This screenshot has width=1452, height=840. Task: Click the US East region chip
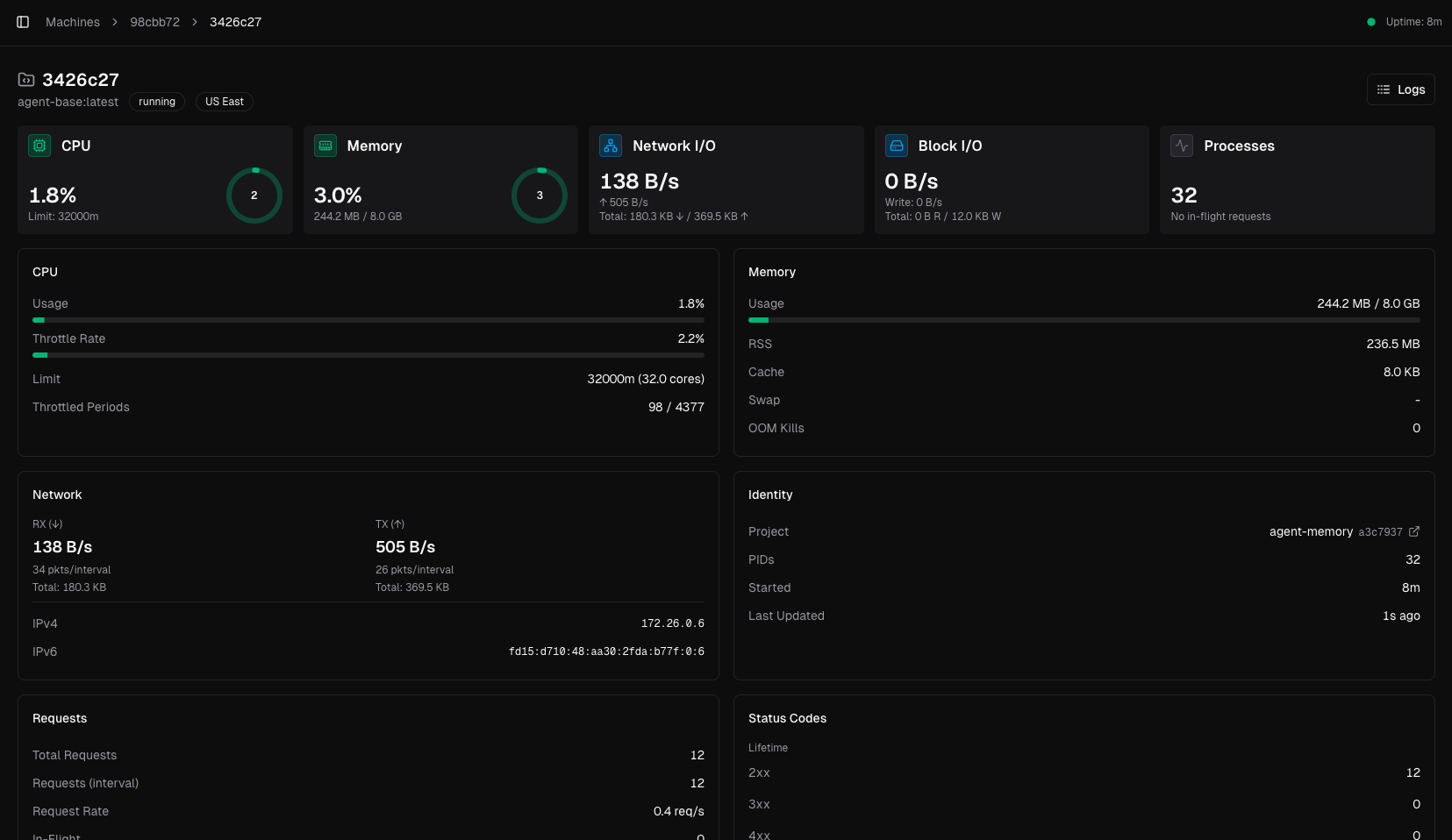pyautogui.click(x=224, y=102)
